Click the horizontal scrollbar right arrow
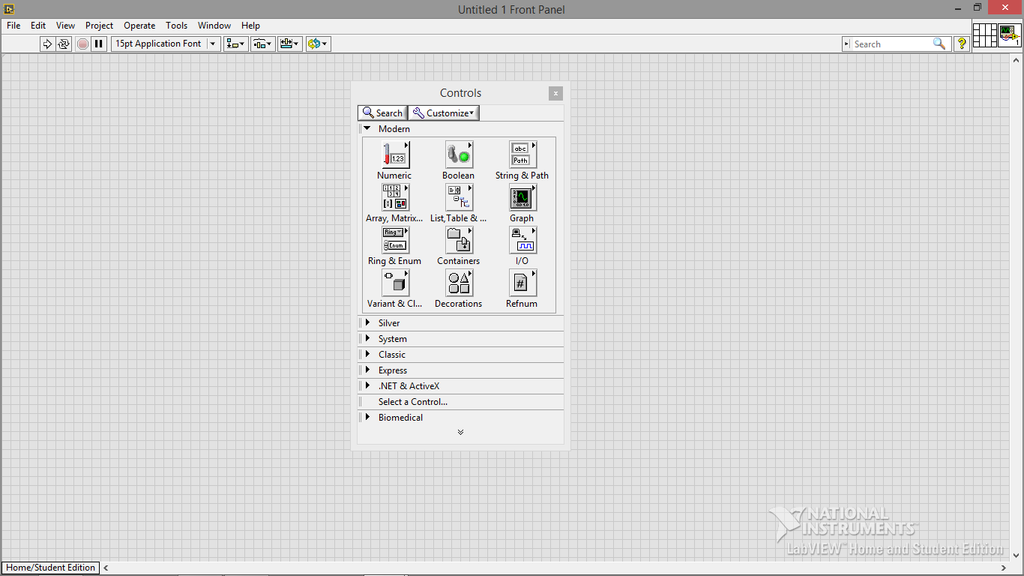Image resolution: width=1024 pixels, height=576 pixels. [x=1004, y=568]
